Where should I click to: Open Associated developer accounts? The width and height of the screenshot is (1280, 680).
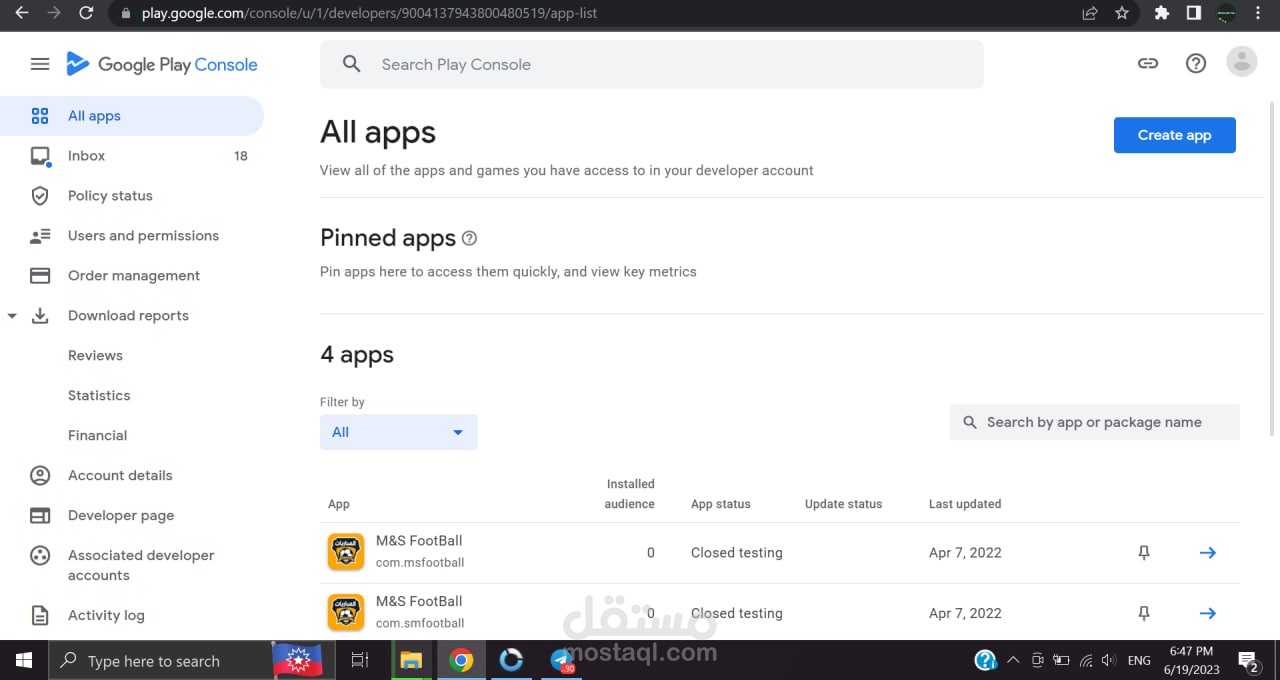tap(132, 565)
